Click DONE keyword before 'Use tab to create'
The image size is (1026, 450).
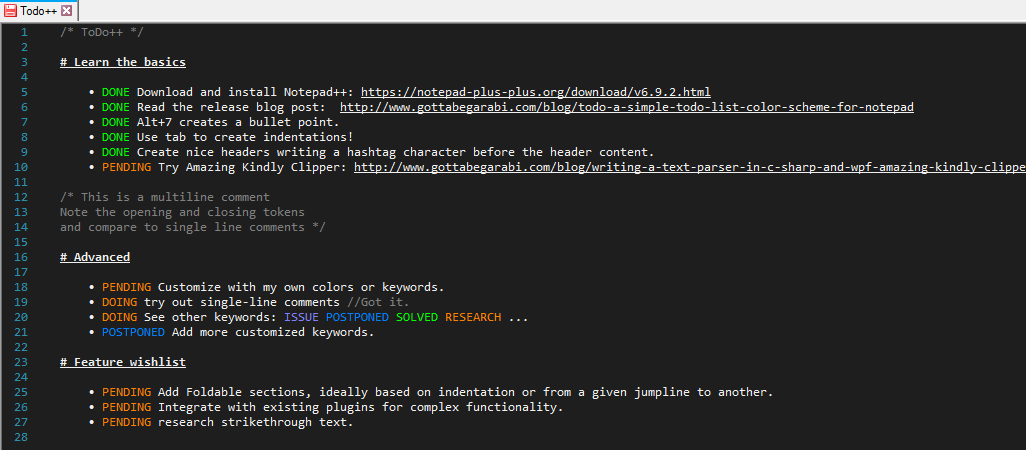[116, 137]
